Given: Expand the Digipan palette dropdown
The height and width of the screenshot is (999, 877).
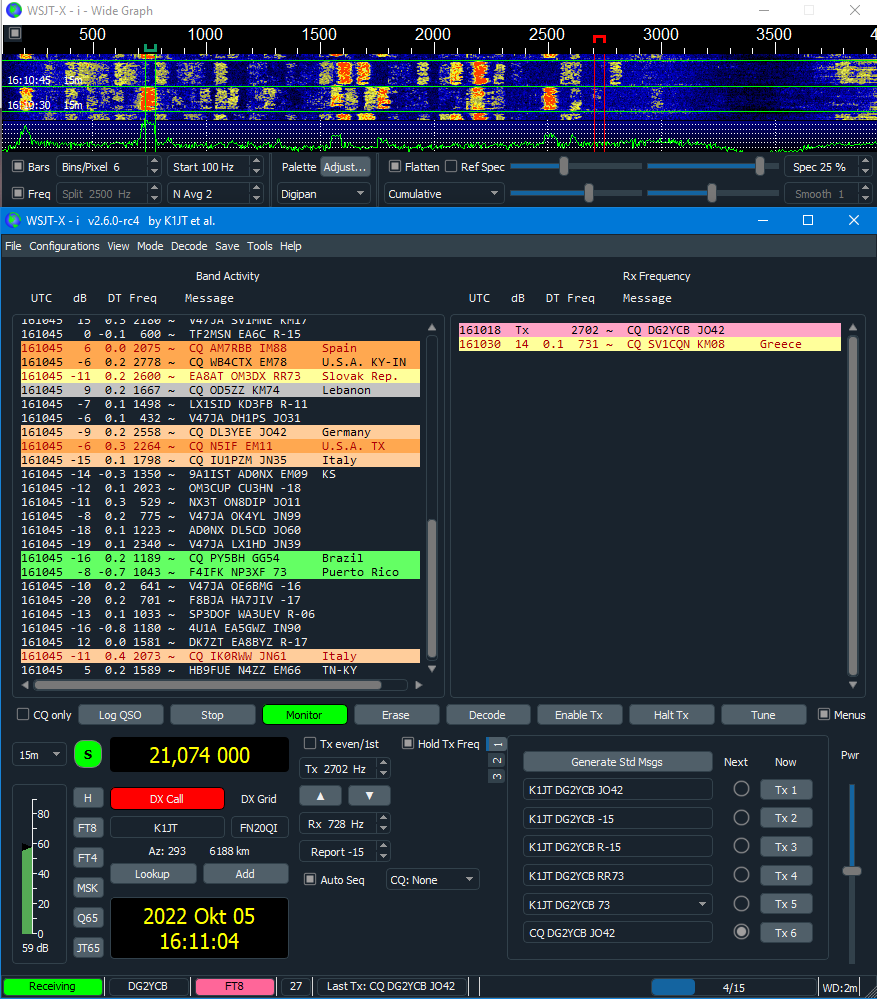Looking at the screenshot, I should 323,194.
